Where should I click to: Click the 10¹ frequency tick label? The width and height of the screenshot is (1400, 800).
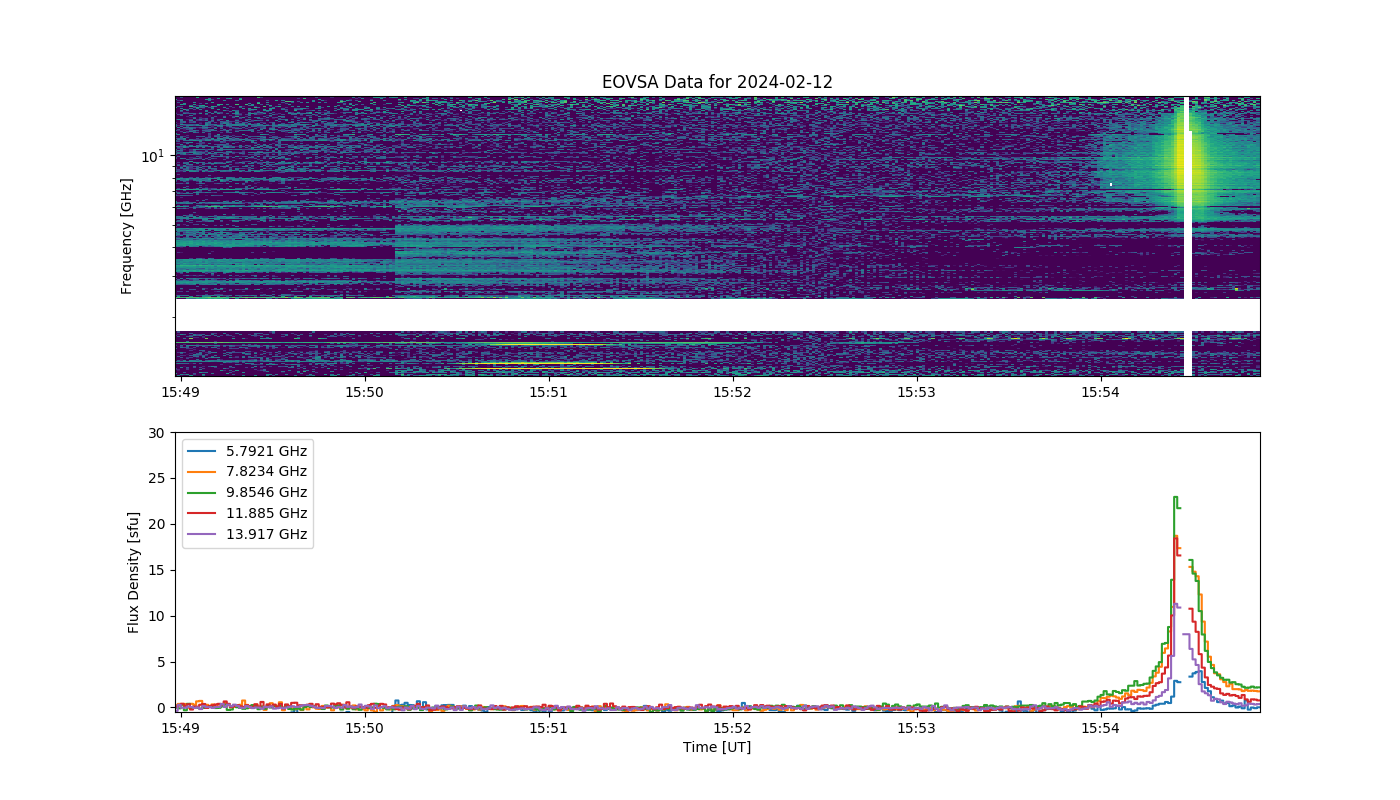coord(151,156)
